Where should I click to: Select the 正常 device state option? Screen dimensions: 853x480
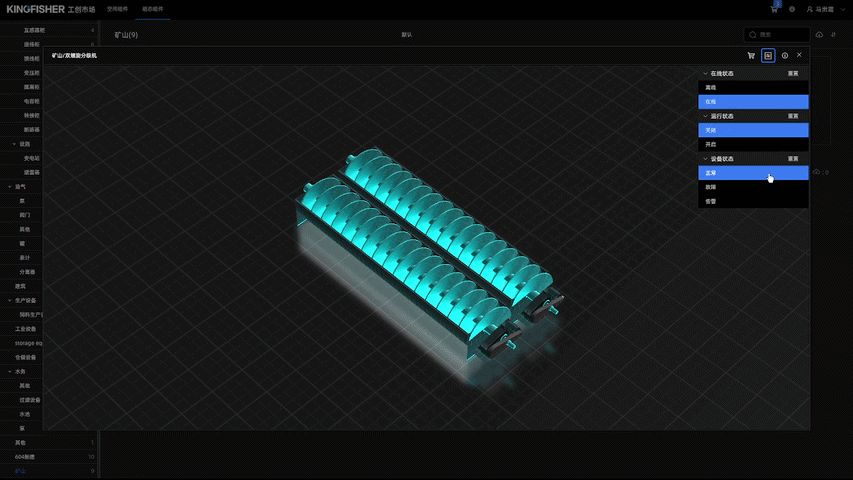click(753, 173)
